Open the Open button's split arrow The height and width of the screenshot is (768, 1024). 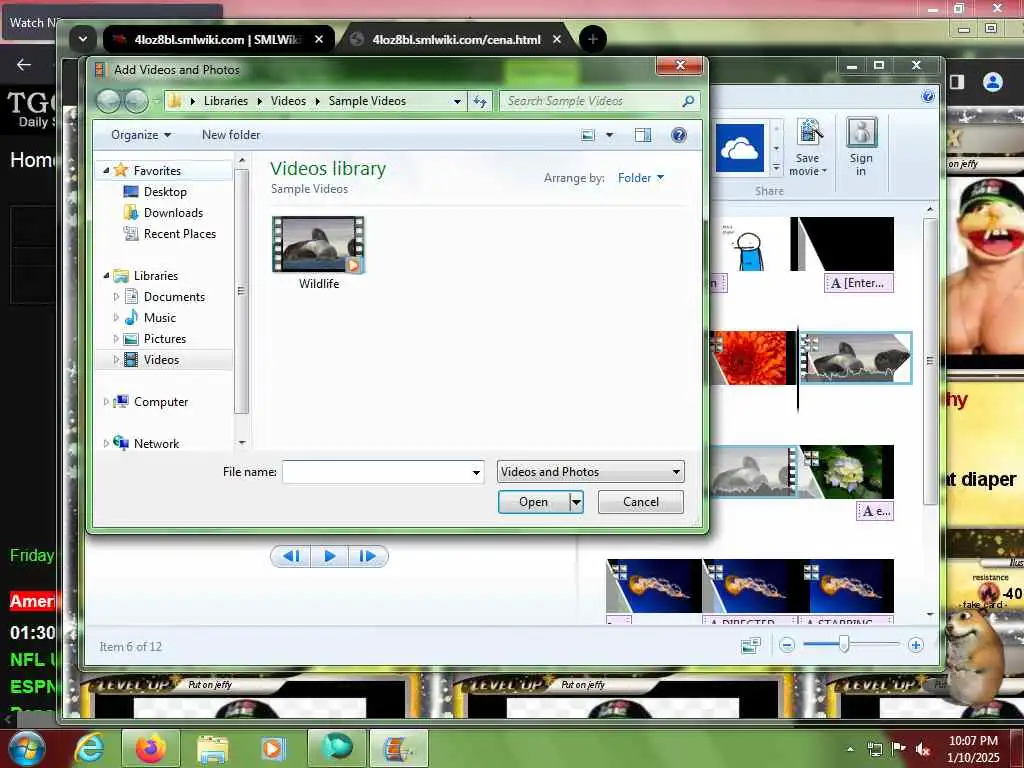click(x=576, y=502)
